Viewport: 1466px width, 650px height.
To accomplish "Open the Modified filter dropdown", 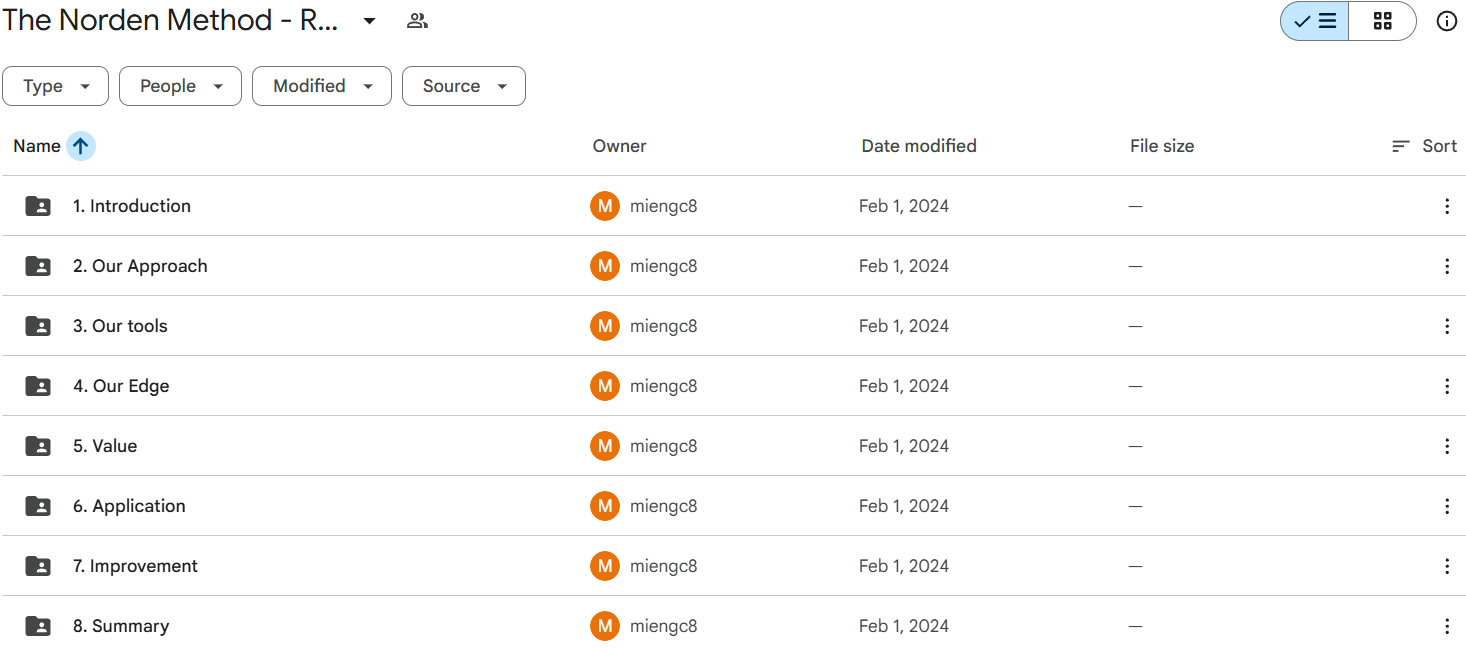I will tap(321, 86).
